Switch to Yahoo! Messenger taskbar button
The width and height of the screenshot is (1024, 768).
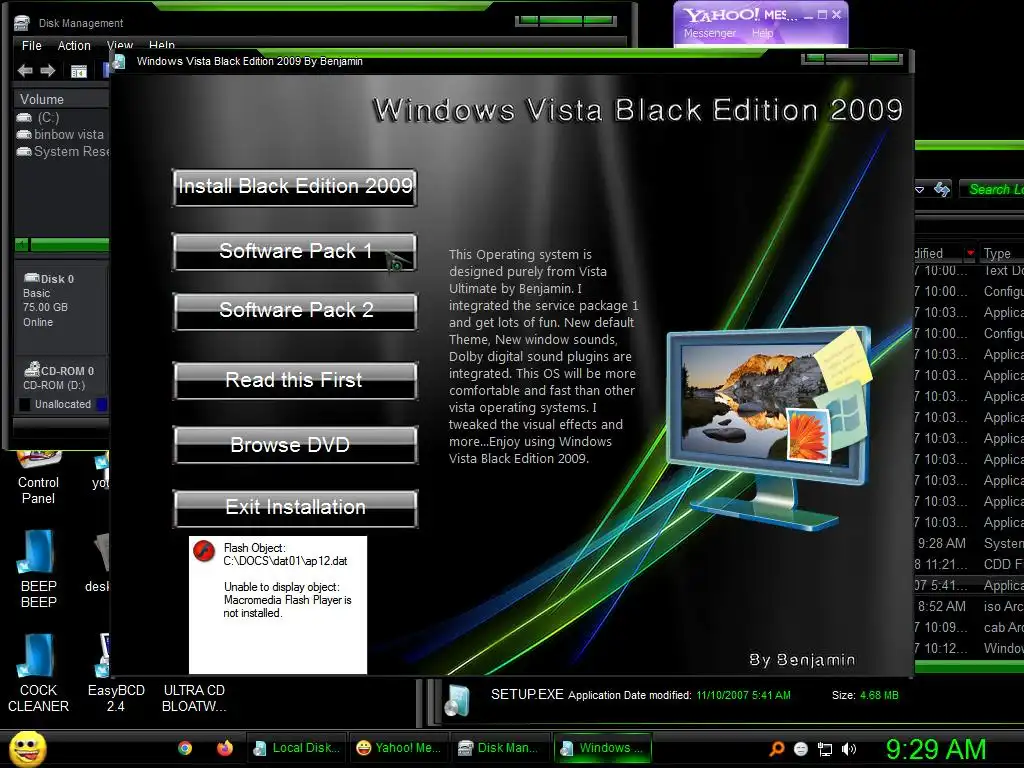[398, 748]
